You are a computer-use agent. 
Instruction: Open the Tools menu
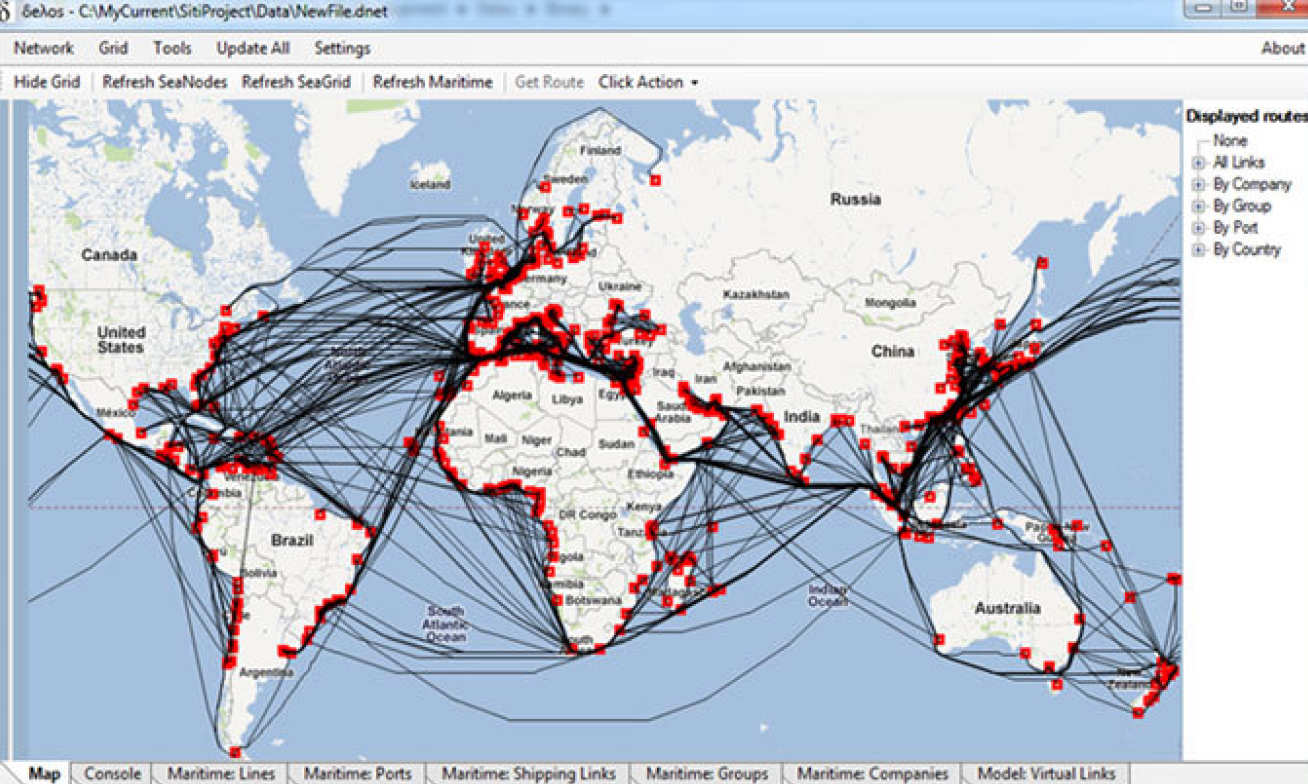(x=172, y=48)
